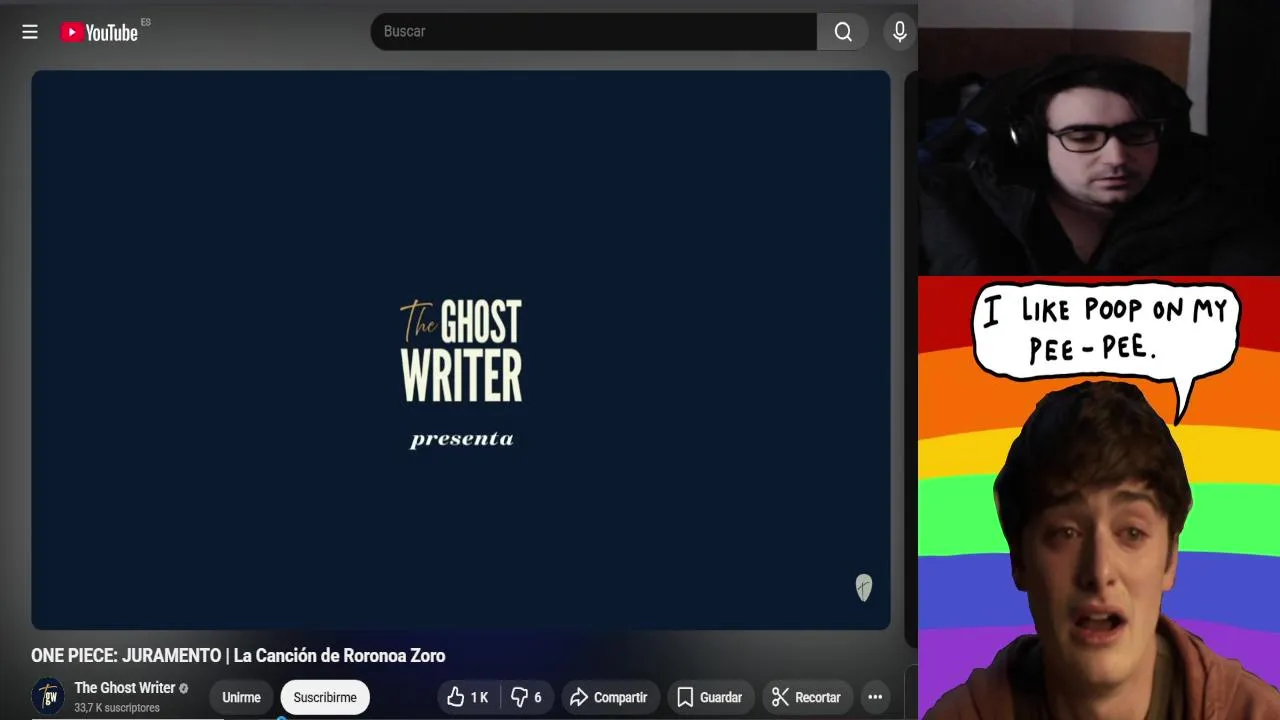Go to YouTube home via logo
Viewport: 1280px width, 720px height.
tap(99, 32)
